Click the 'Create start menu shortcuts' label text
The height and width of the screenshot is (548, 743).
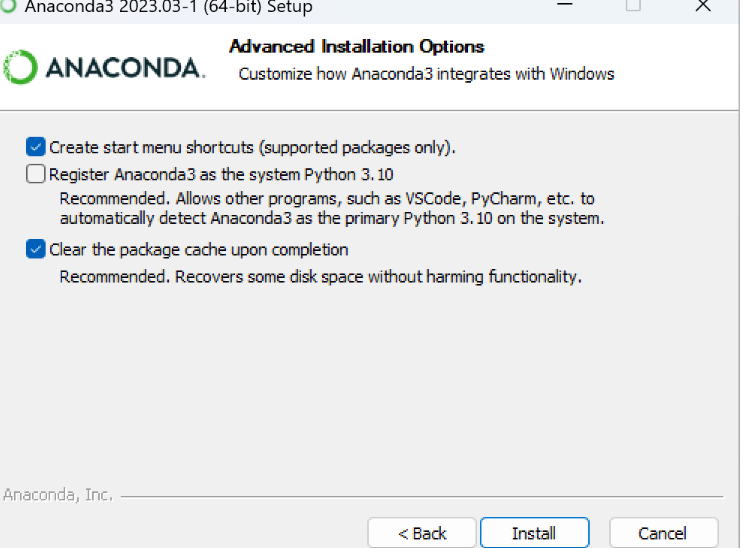pos(252,147)
